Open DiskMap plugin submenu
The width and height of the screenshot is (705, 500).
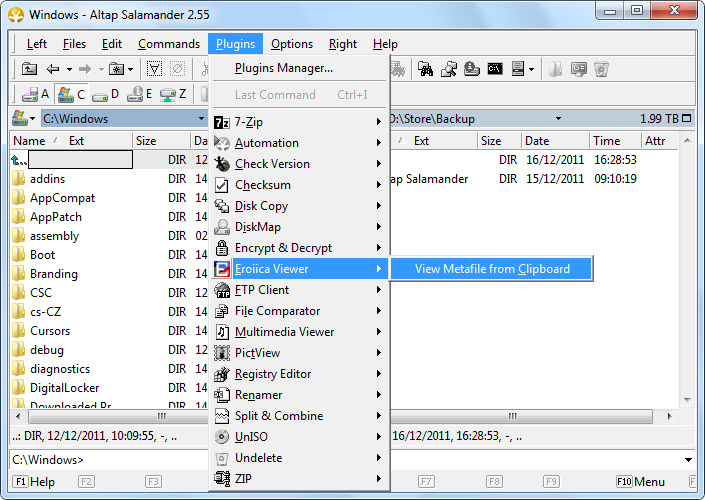click(299, 227)
